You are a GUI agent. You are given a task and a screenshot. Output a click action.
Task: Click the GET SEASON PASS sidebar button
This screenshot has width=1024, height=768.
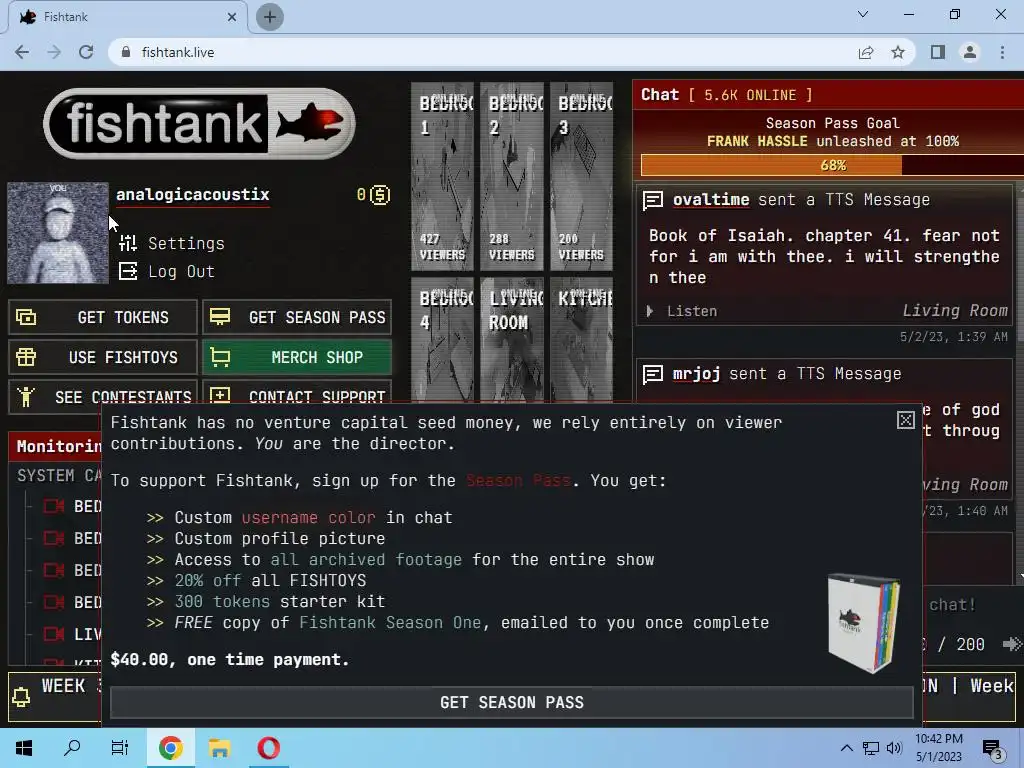coord(297,317)
